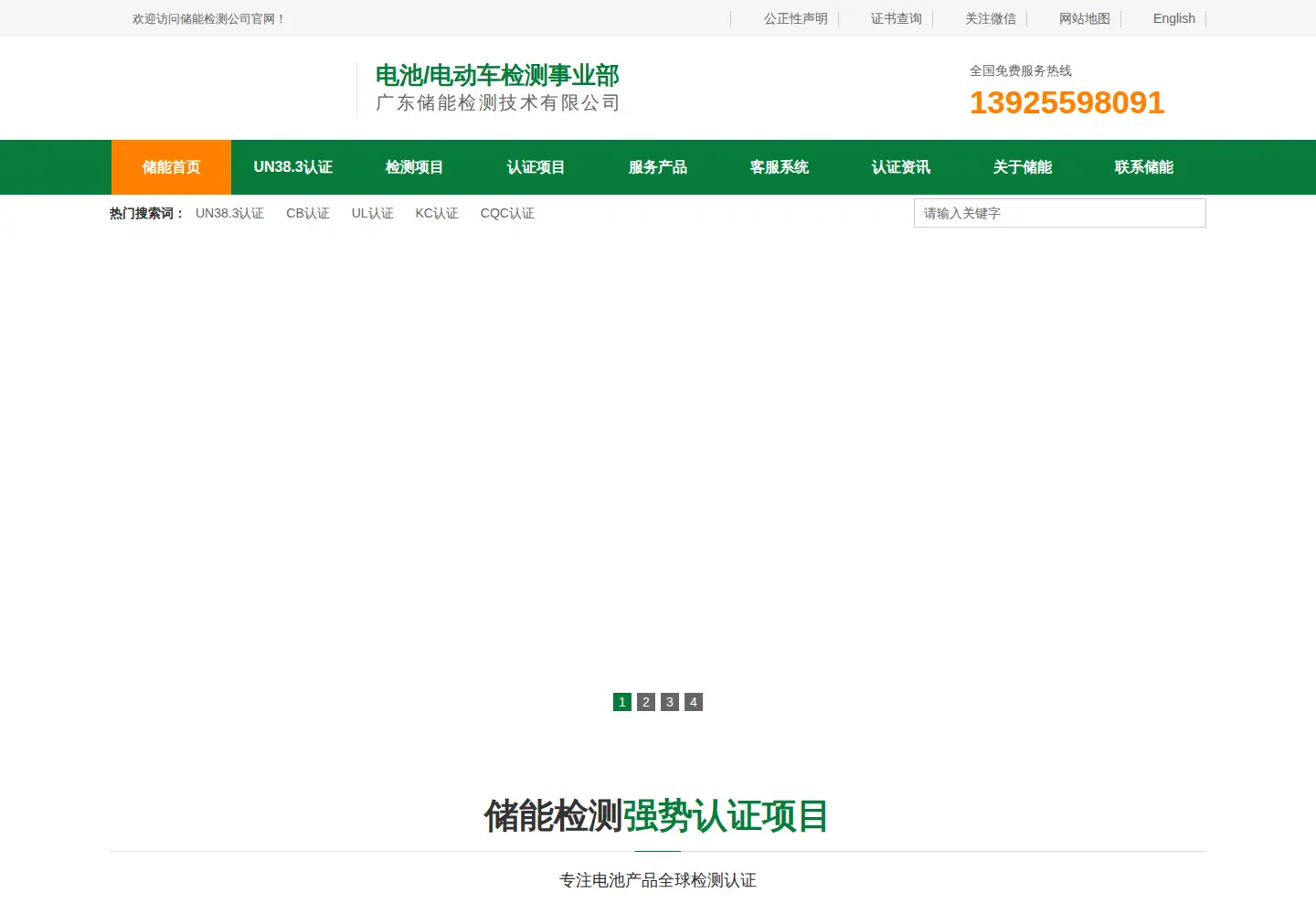Click the 欢迎访问储能检测公司官网 welcome text
1316x914 pixels.
click(x=208, y=18)
